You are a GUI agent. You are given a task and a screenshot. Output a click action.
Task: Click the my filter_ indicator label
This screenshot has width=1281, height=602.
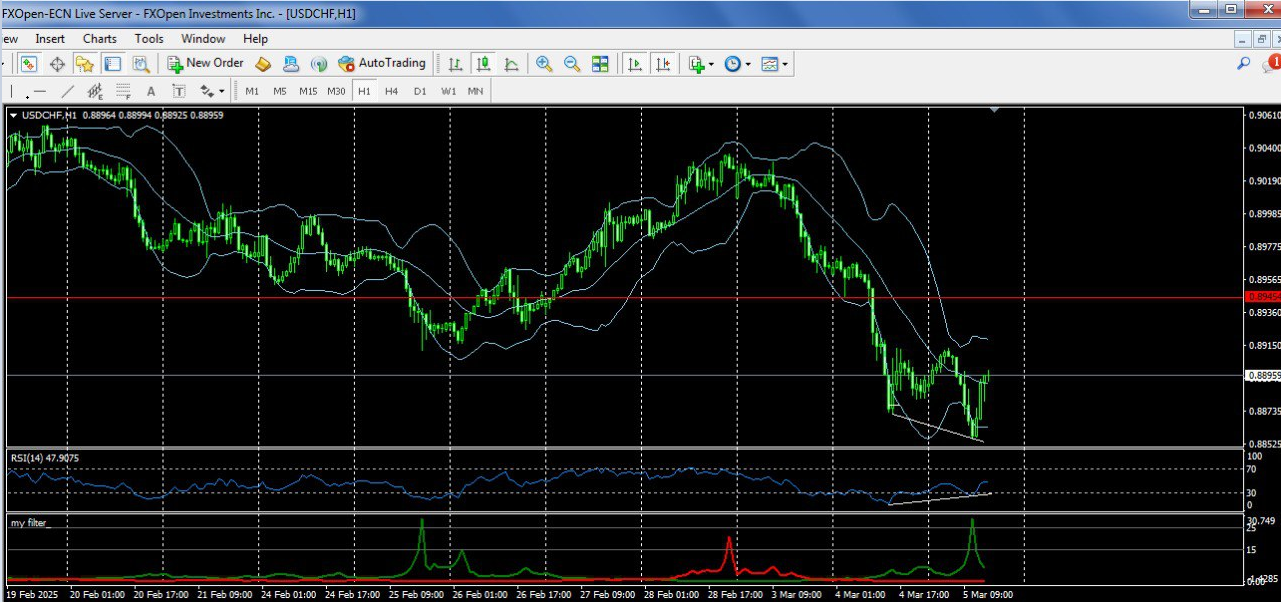[31, 523]
